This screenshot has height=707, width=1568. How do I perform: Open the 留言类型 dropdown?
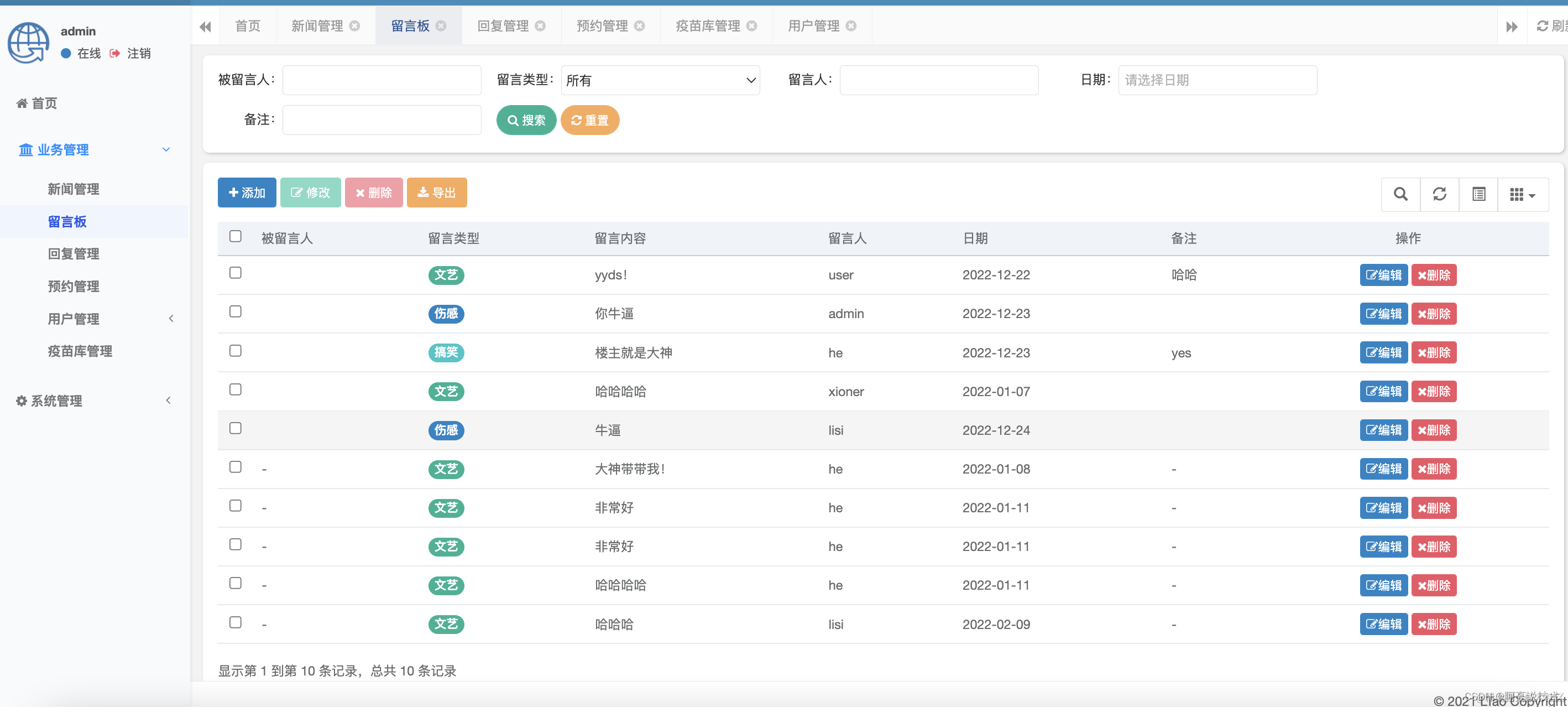tap(660, 80)
